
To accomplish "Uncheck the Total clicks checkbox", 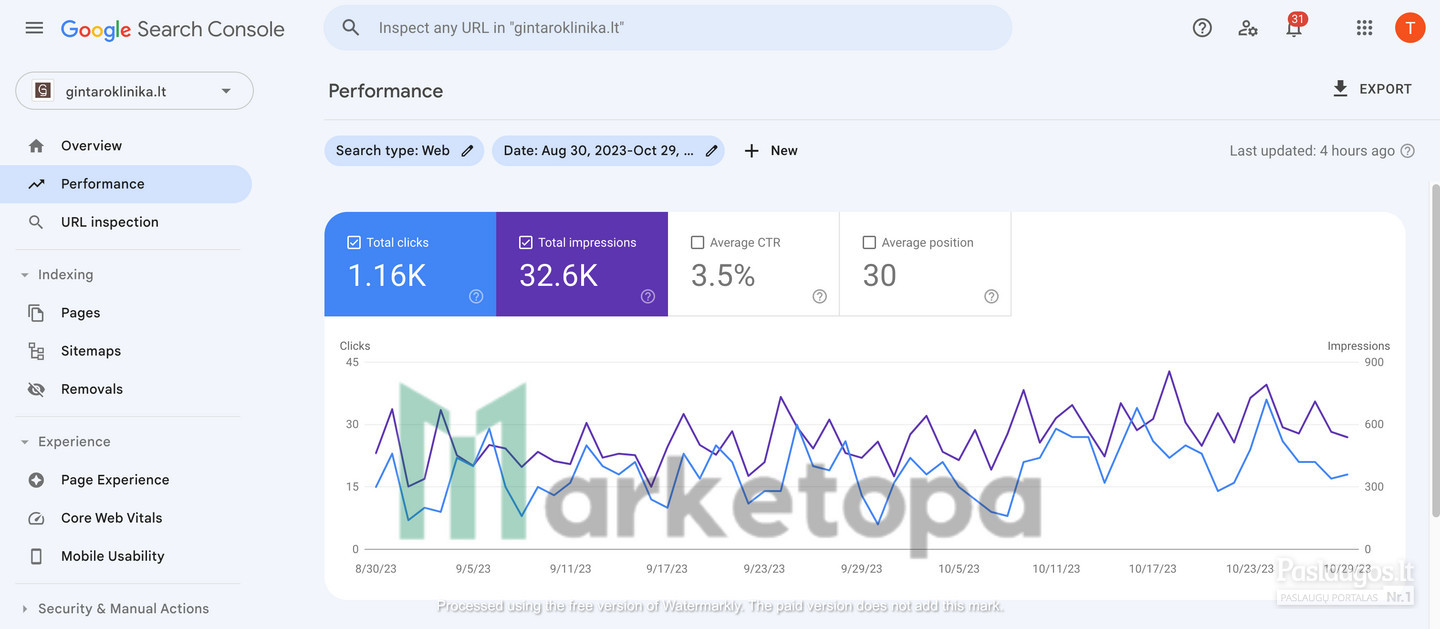I will coord(354,242).
